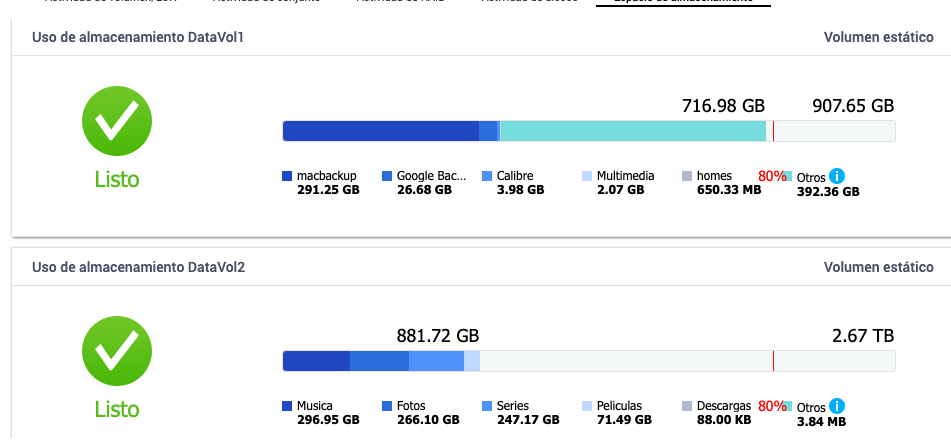Image resolution: width=951 pixels, height=445 pixels.
Task: Click the Series legend color square
Action: pos(487,406)
